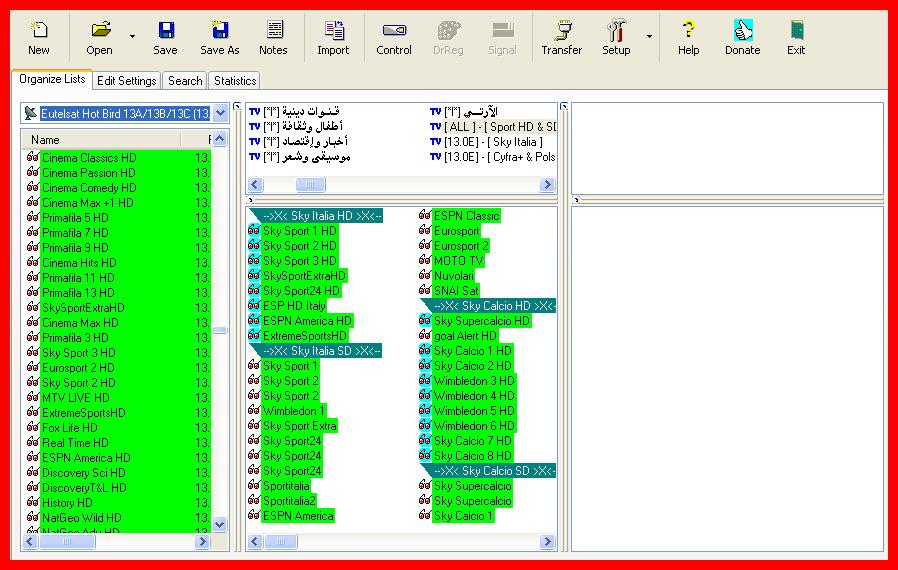Click left arrow of middle channel list scrollbar
898x570 pixels.
(x=255, y=541)
